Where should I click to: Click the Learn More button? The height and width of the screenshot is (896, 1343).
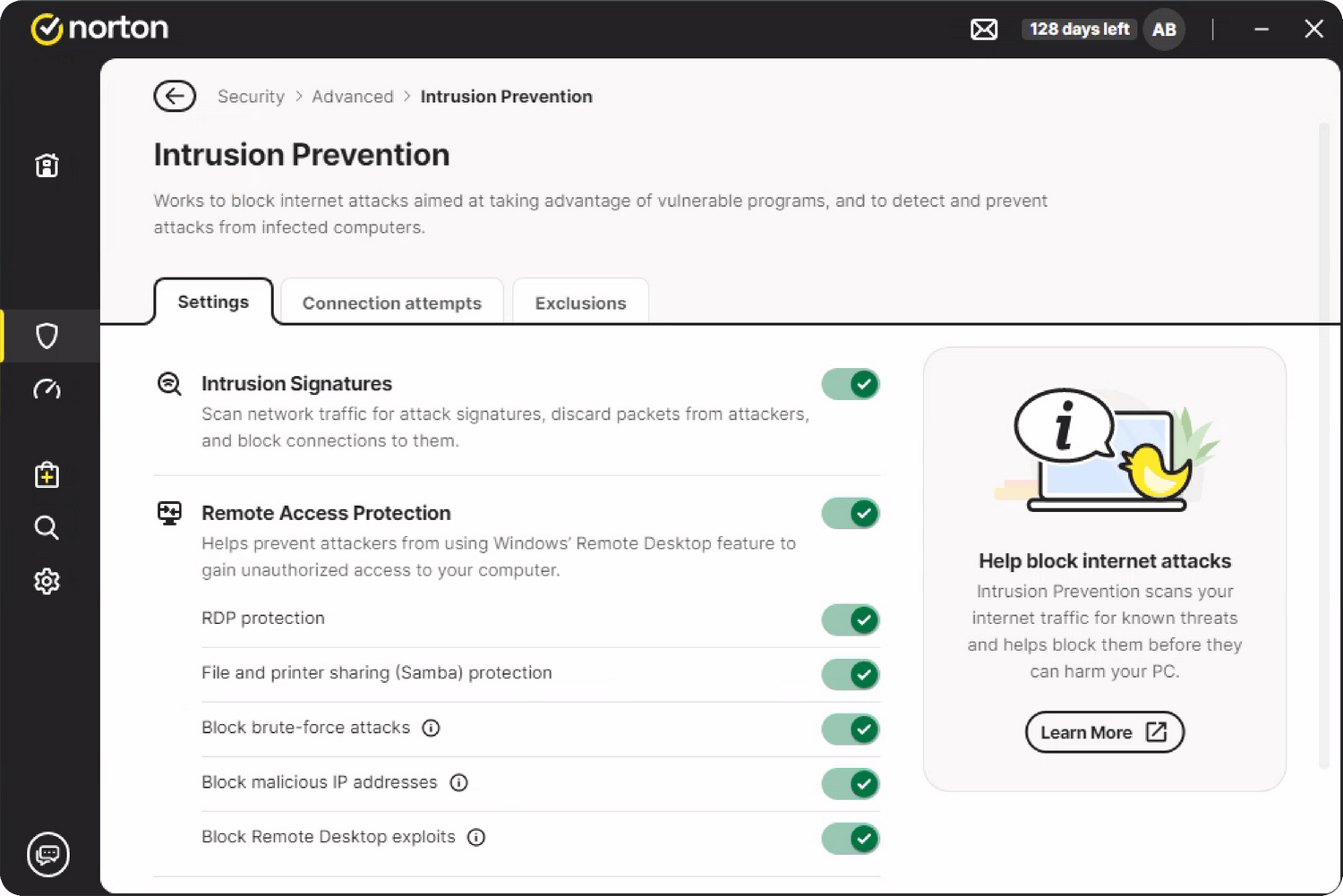point(1104,732)
